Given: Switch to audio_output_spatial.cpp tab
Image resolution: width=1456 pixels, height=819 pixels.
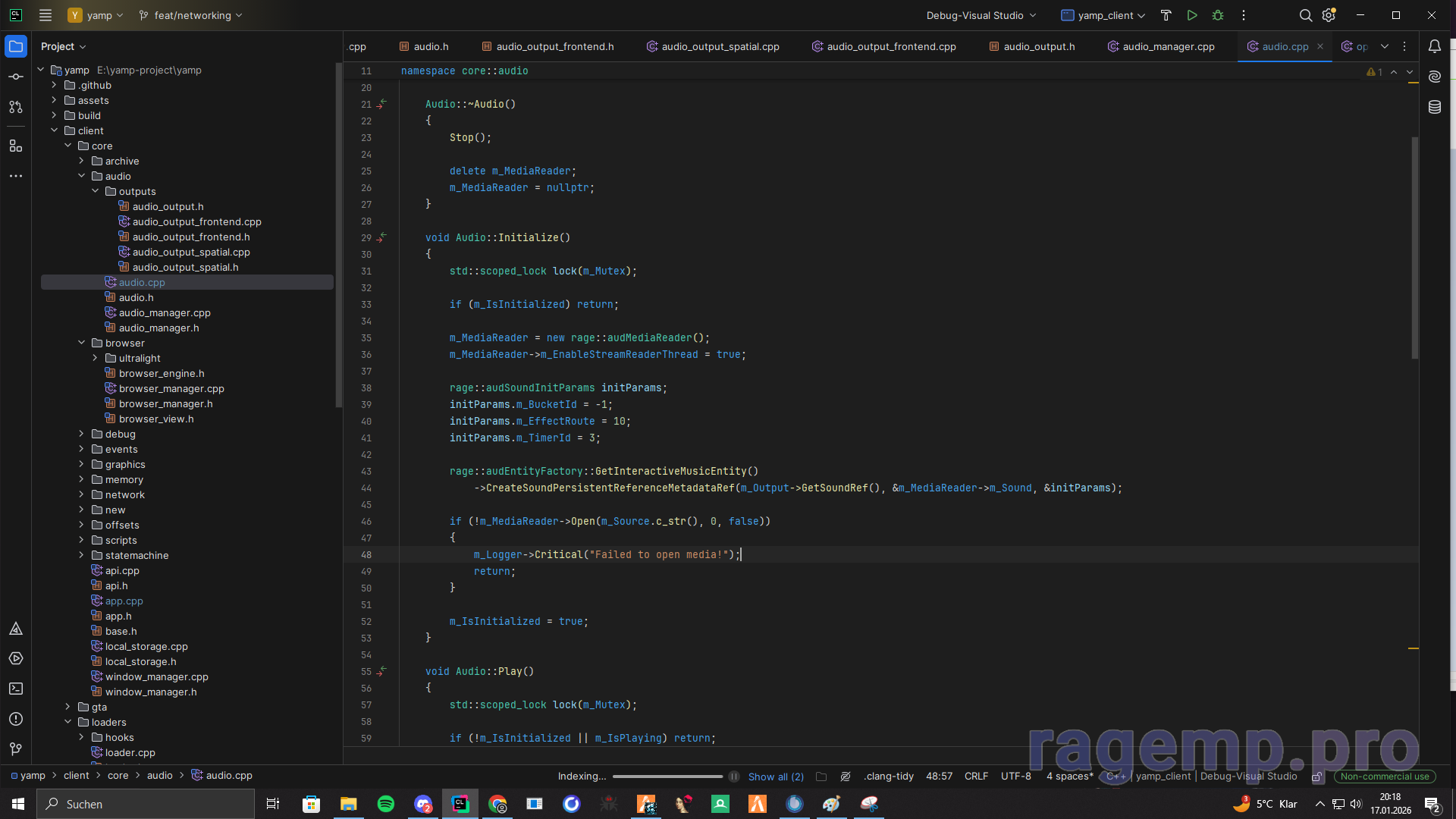Looking at the screenshot, I should coord(720,46).
